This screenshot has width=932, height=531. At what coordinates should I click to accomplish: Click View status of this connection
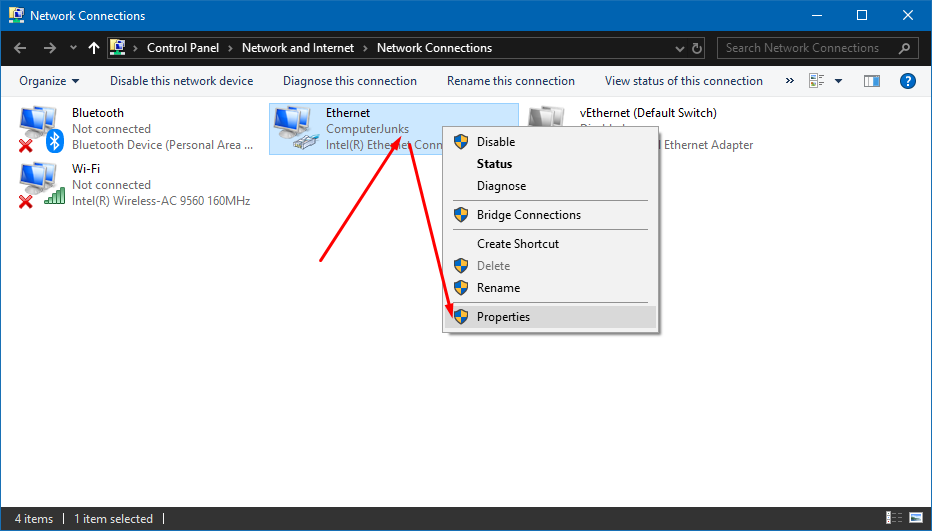[684, 81]
